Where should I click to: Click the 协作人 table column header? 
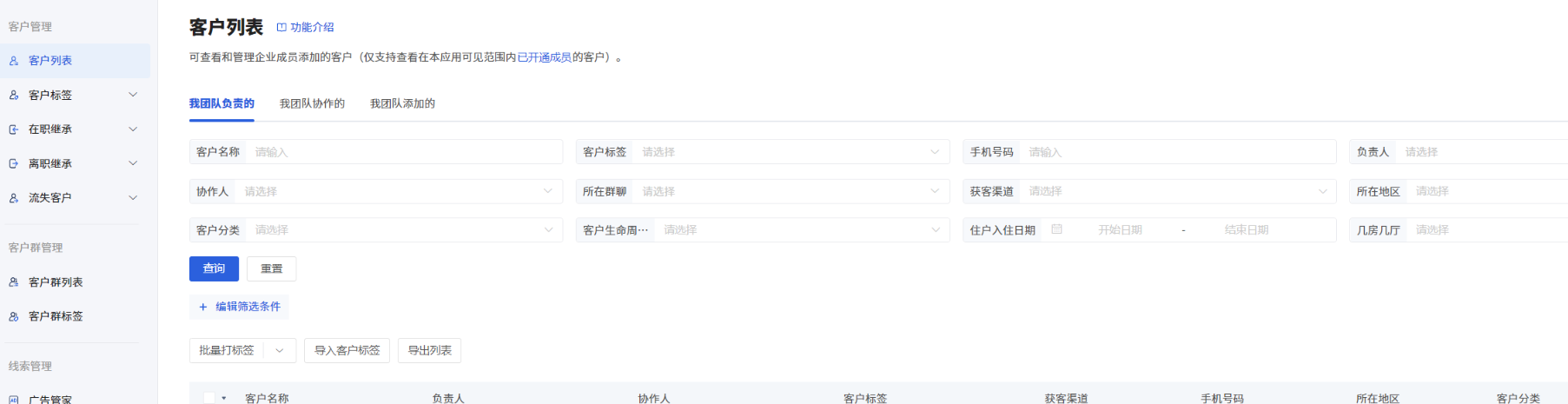(x=654, y=398)
